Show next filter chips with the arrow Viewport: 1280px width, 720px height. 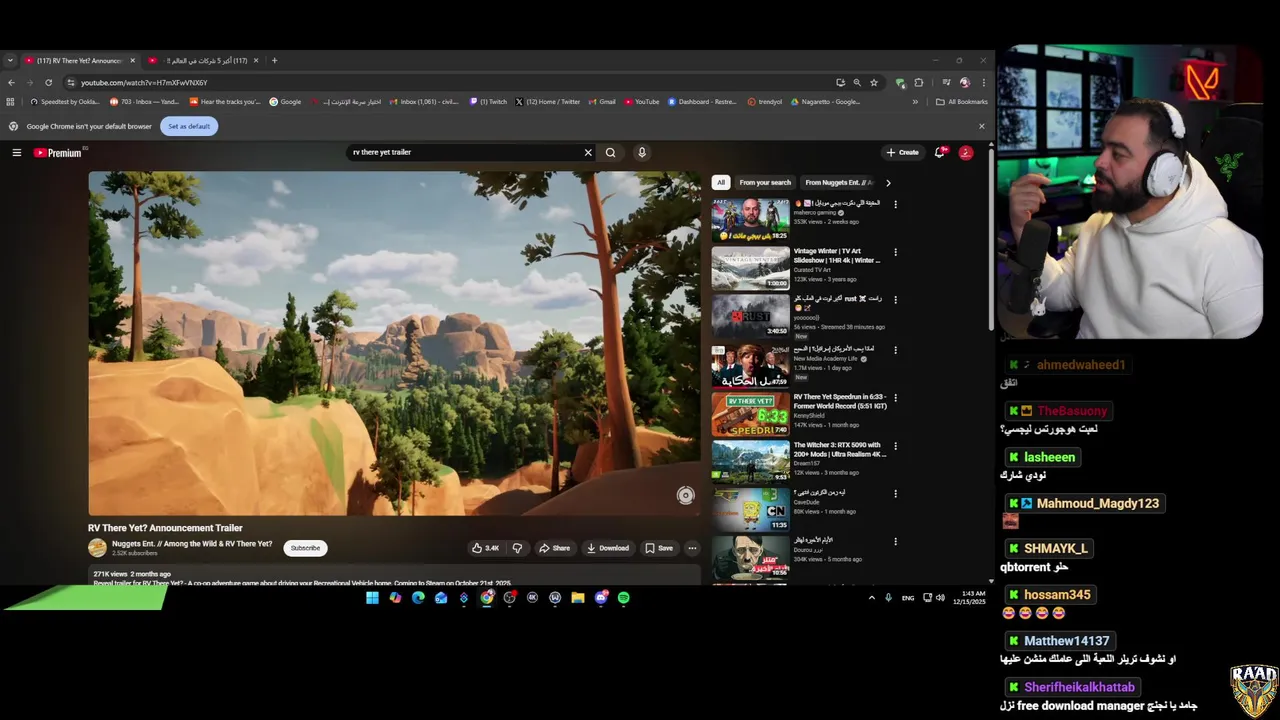pos(888,183)
